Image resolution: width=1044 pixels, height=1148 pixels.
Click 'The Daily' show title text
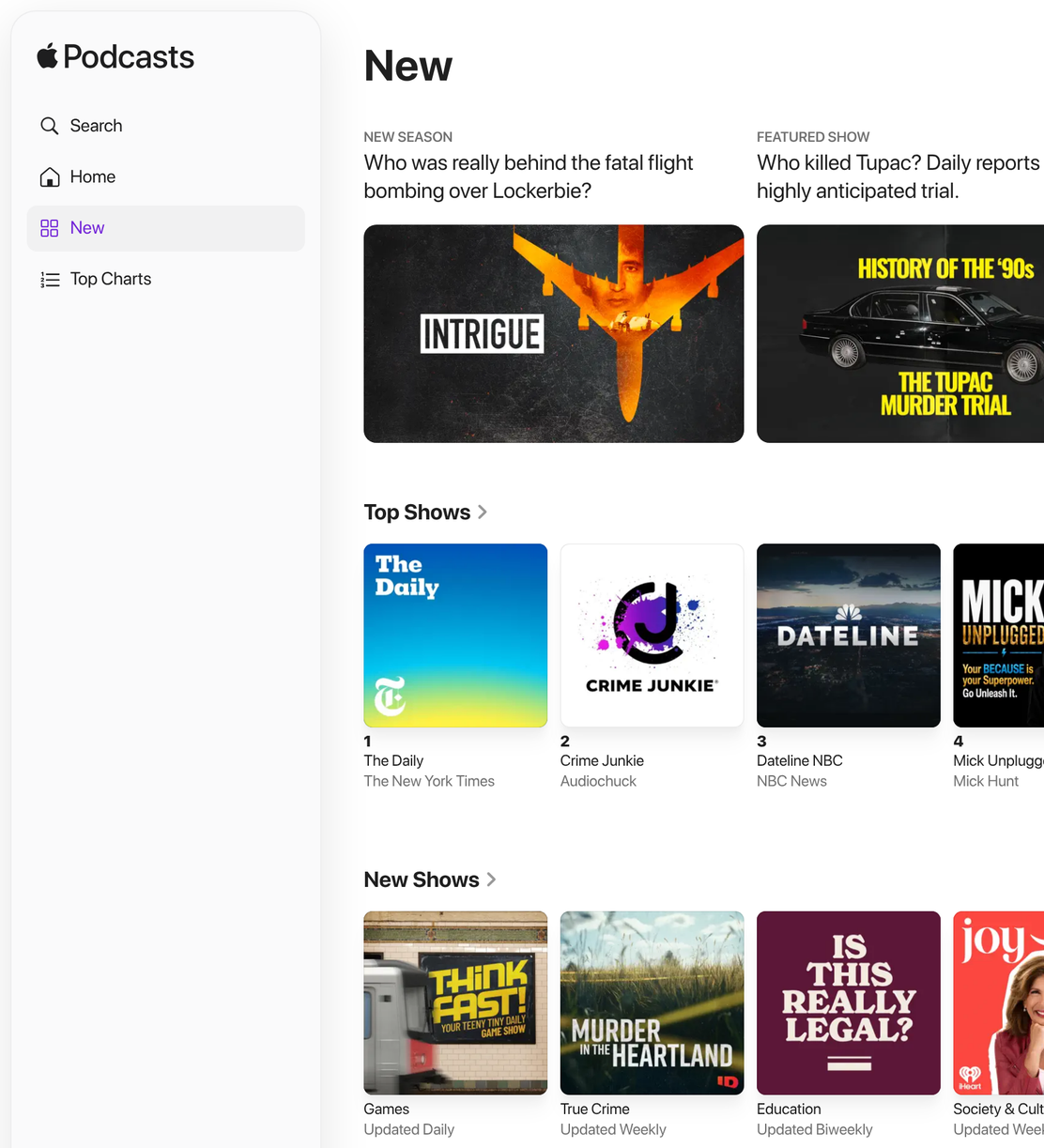pyautogui.click(x=393, y=760)
